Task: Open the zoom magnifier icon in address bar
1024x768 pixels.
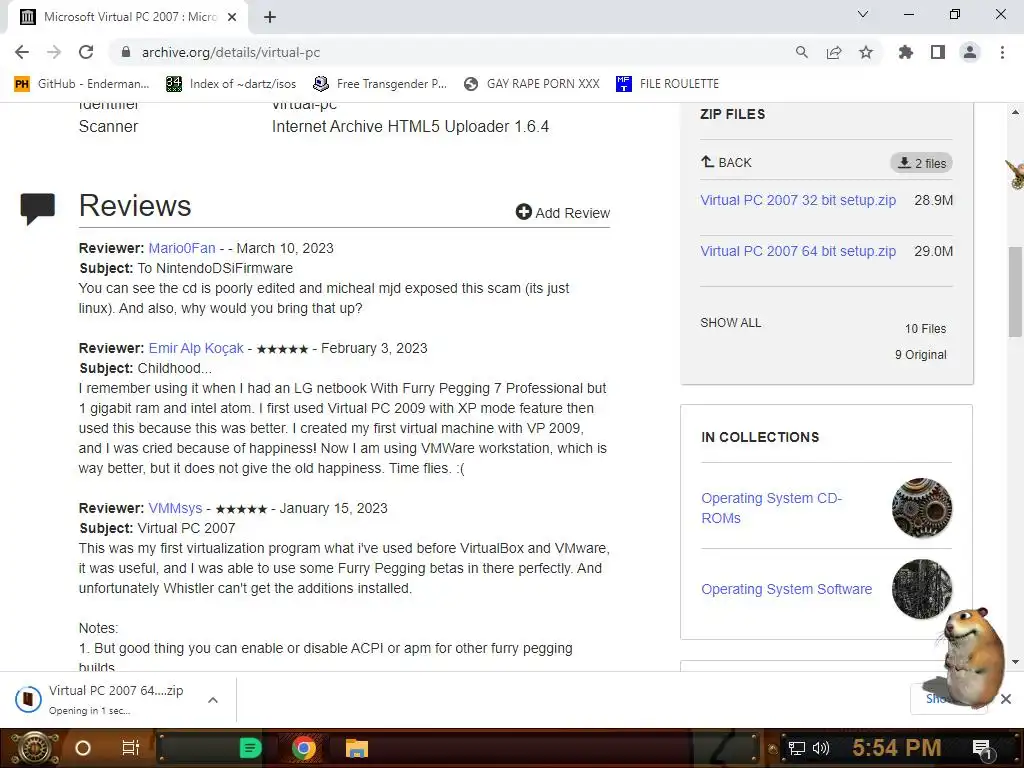Action: [802, 52]
